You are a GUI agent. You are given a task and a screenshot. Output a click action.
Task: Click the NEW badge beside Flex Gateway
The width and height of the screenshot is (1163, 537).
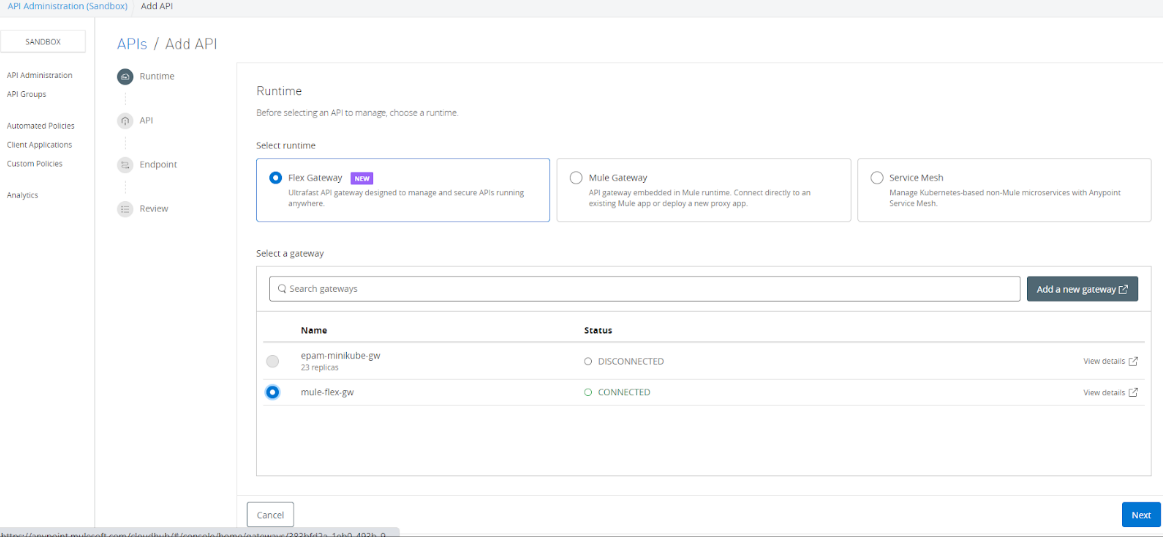[362, 178]
